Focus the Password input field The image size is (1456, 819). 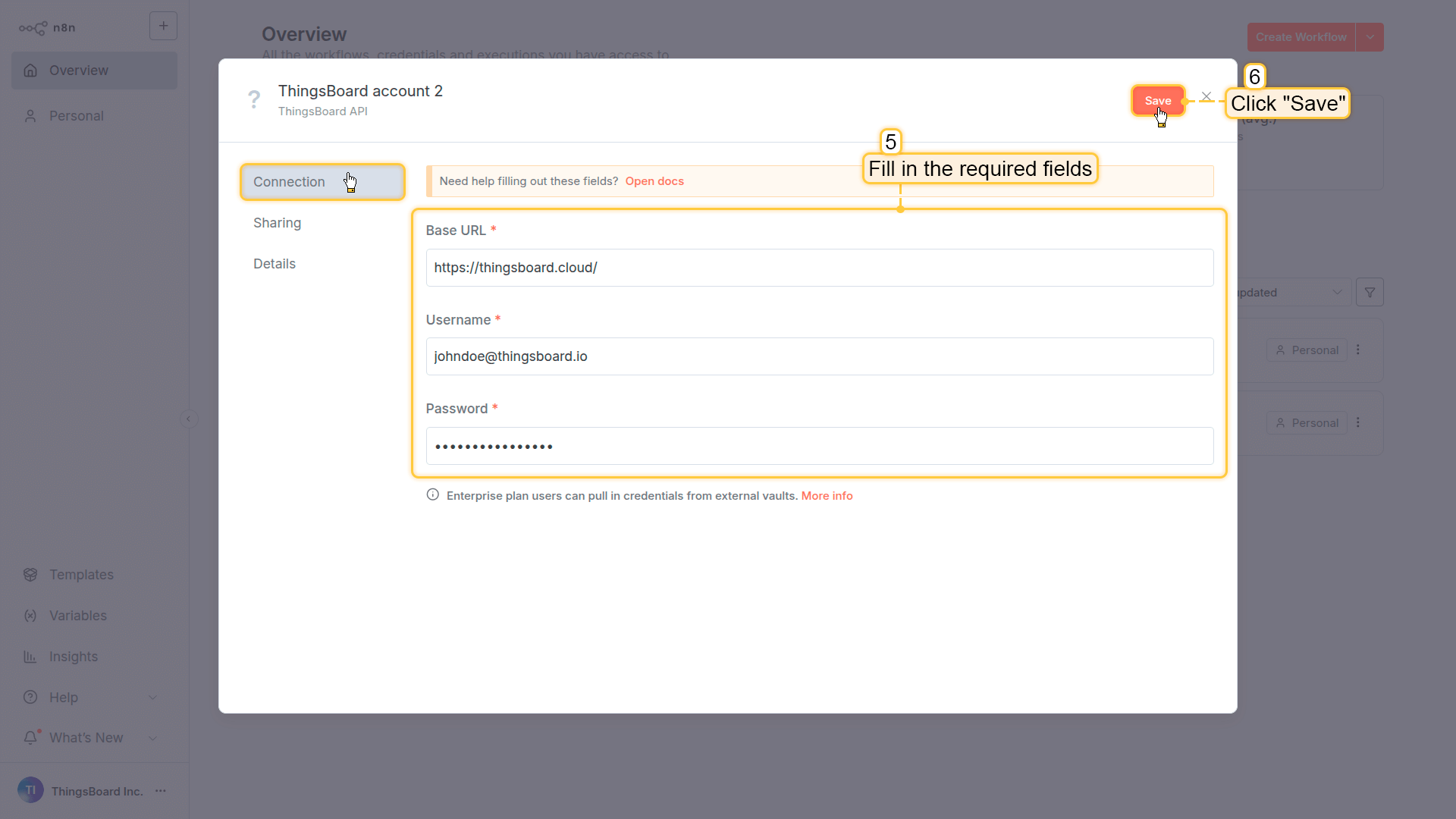tap(819, 446)
